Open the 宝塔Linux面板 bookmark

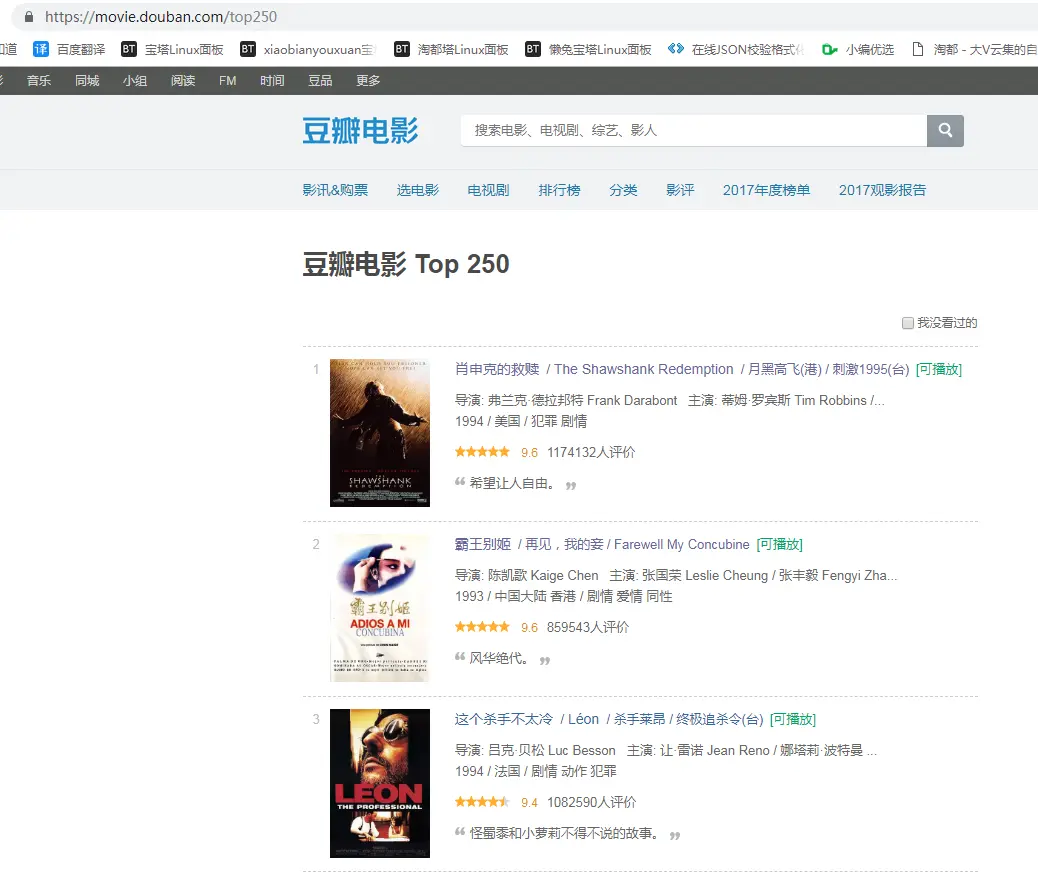[x=172, y=50]
